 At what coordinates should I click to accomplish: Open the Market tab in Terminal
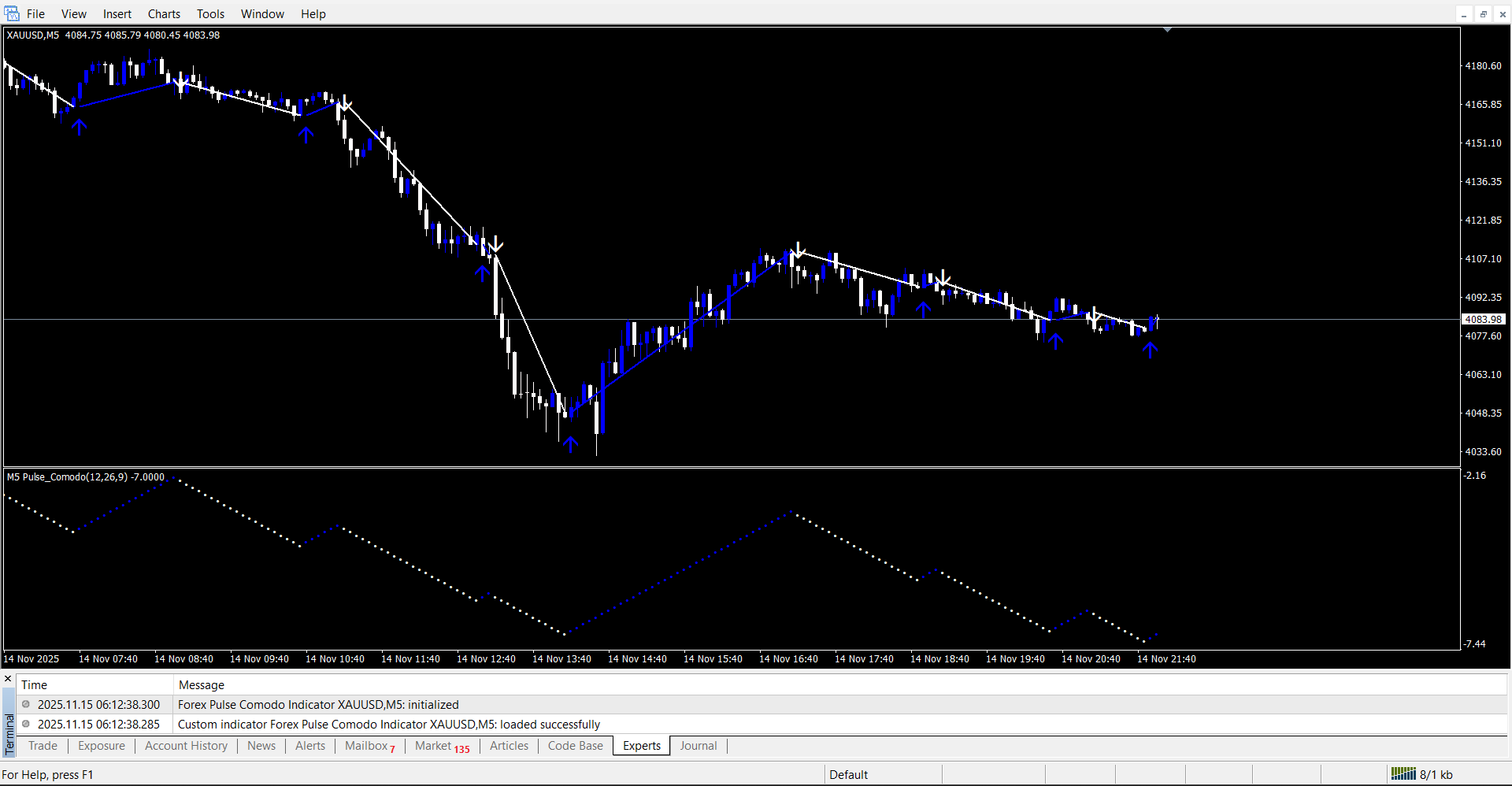coord(434,746)
